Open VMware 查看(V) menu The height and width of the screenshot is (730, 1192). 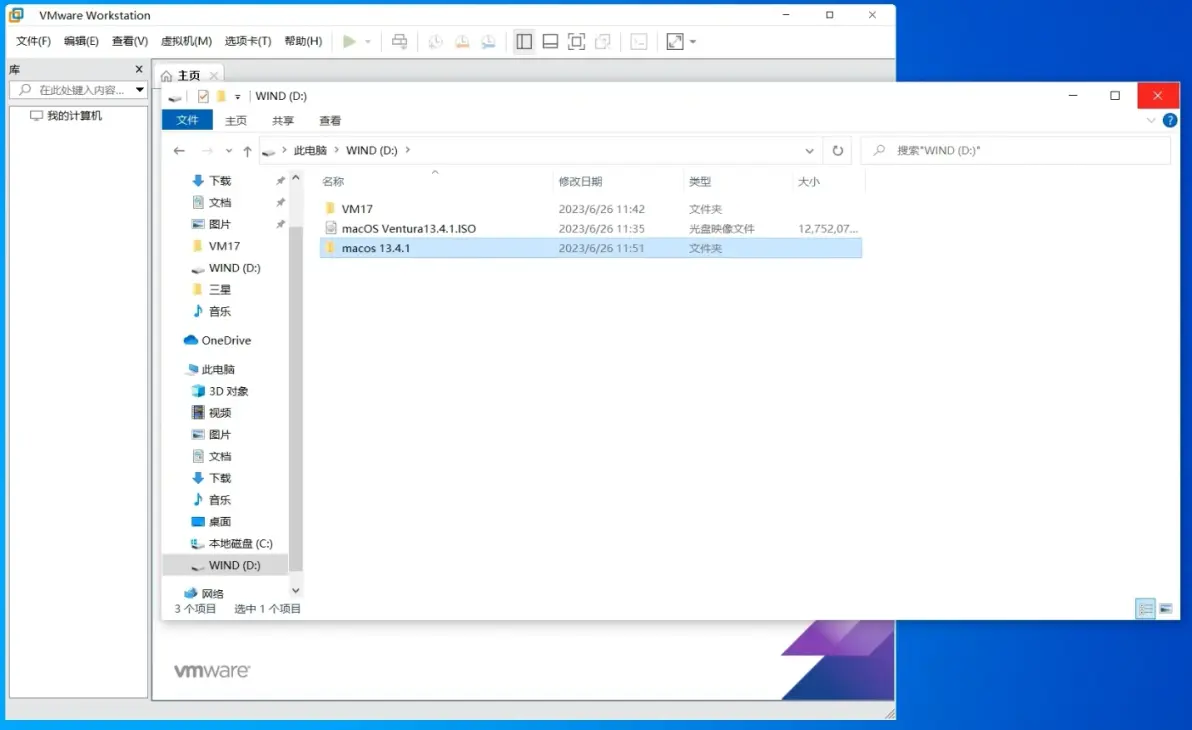[130, 41]
